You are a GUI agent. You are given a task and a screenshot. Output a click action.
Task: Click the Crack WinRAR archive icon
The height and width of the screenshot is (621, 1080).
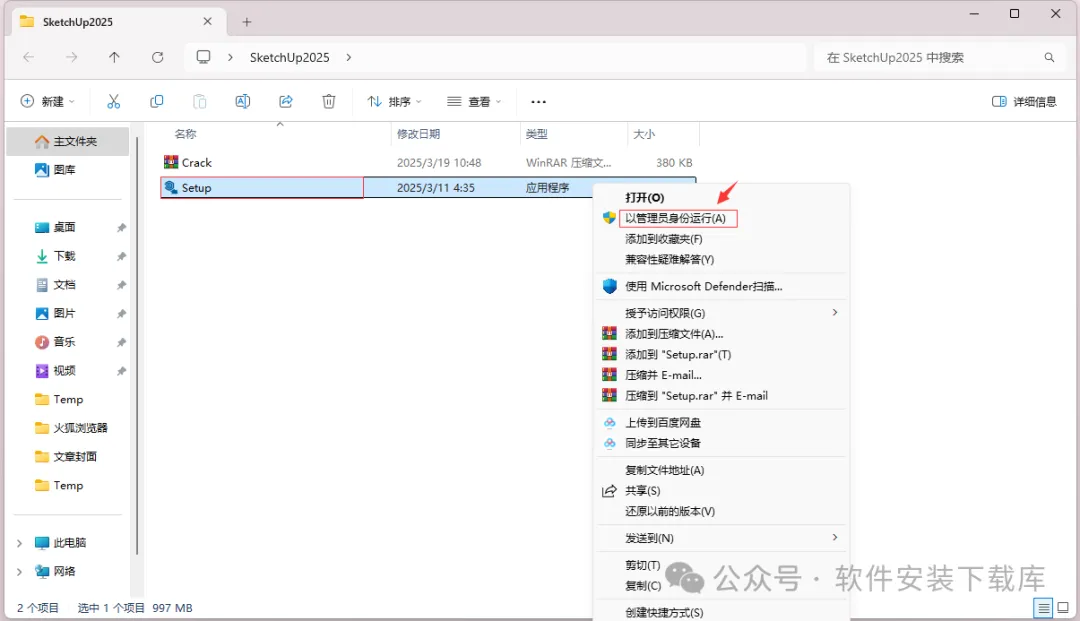coord(171,162)
